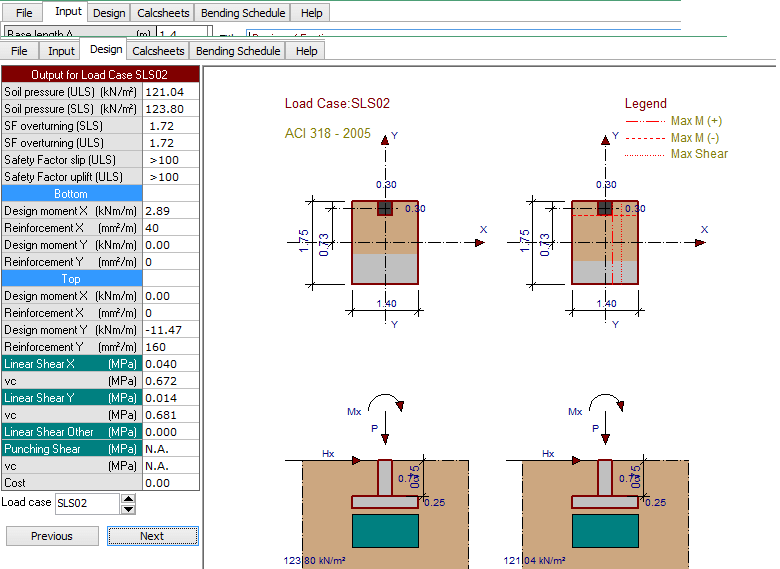The width and height of the screenshot is (780, 569).
Task: Open Bending Schedule tab in lower row
Action: point(238,51)
